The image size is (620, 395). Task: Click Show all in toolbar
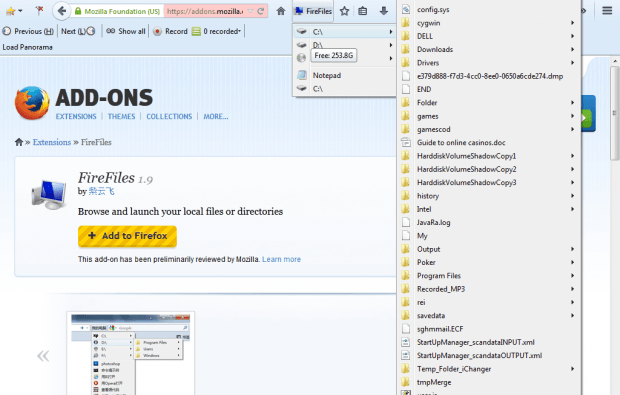pyautogui.click(x=126, y=31)
